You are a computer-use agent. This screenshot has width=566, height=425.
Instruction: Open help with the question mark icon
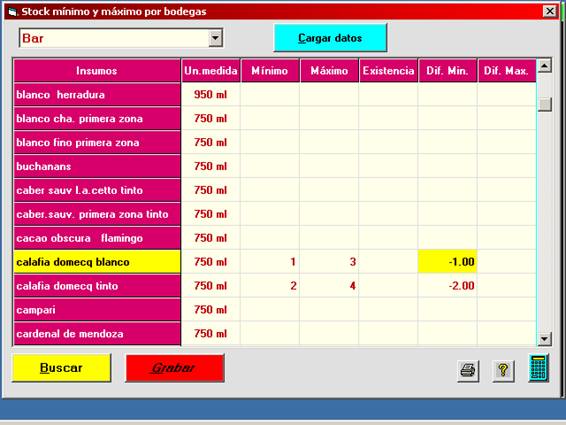coord(503,370)
